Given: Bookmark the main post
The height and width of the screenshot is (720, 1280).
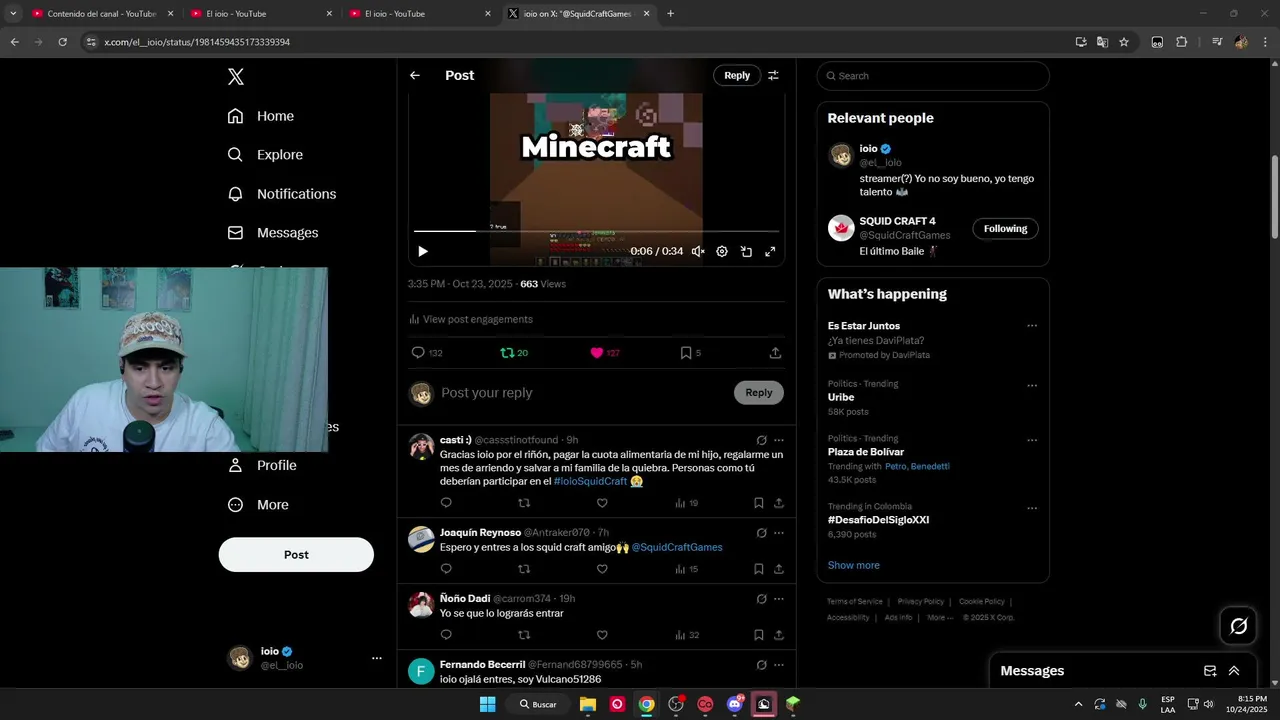Looking at the screenshot, I should pyautogui.click(x=690, y=353).
